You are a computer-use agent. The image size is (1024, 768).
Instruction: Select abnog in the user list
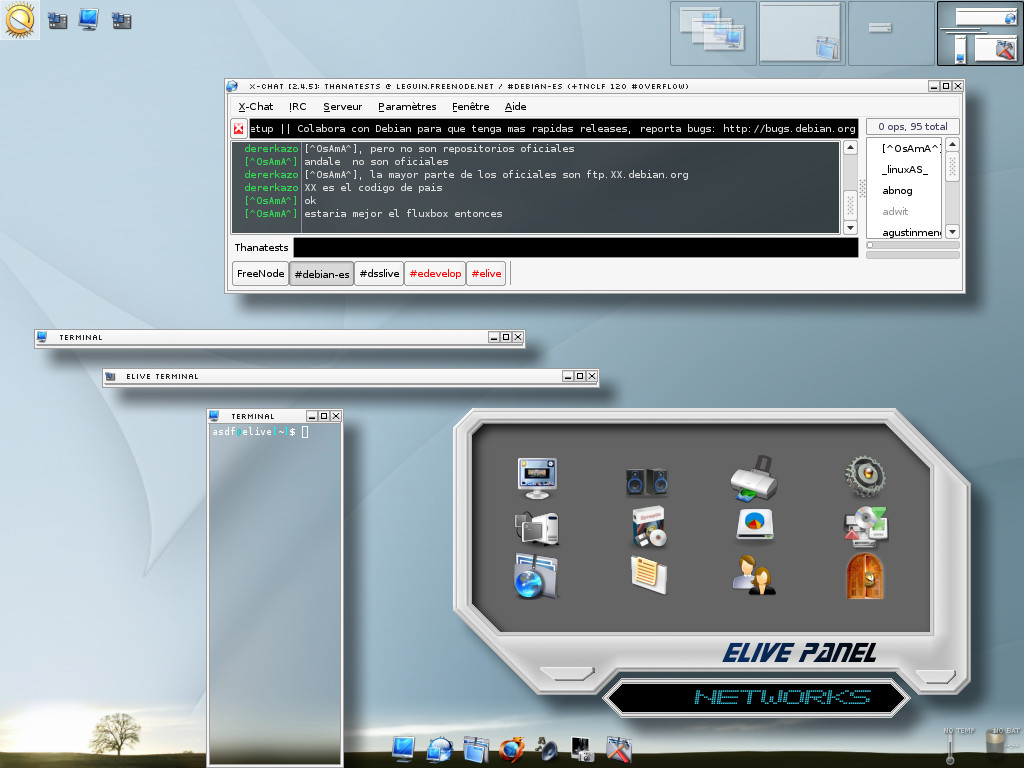(897, 190)
